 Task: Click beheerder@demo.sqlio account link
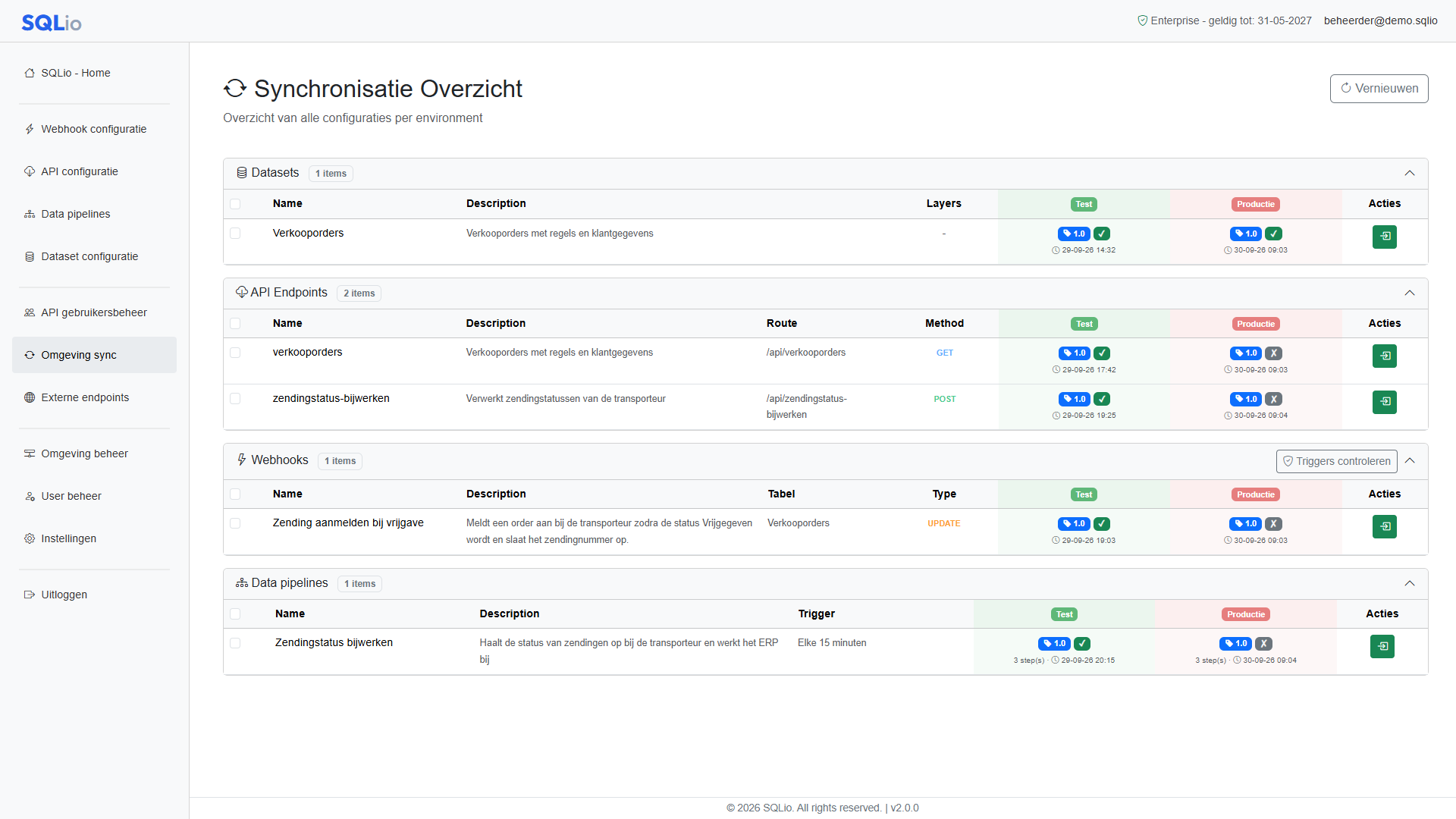1380,20
